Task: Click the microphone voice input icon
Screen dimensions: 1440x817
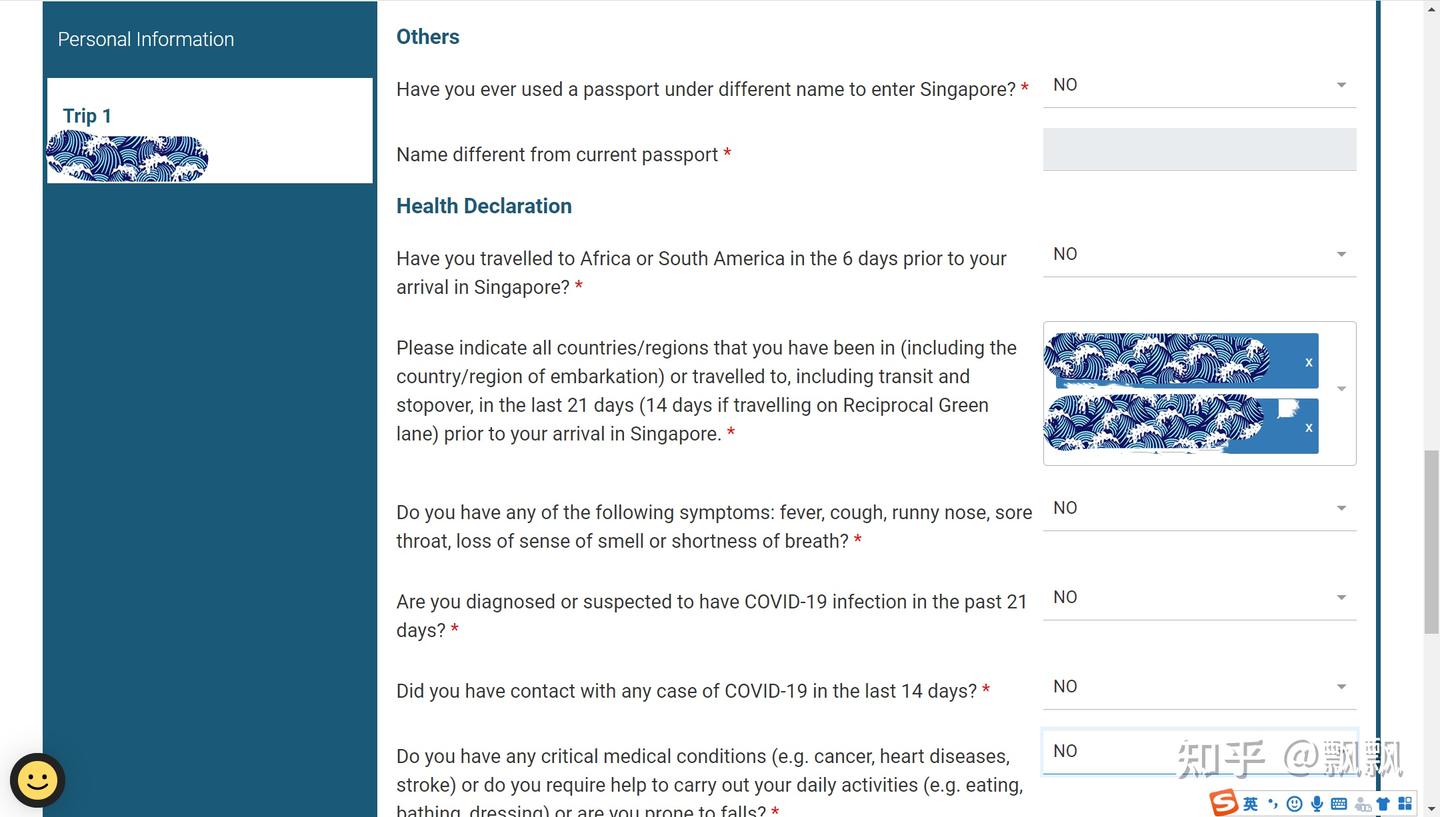Action: [x=1317, y=803]
